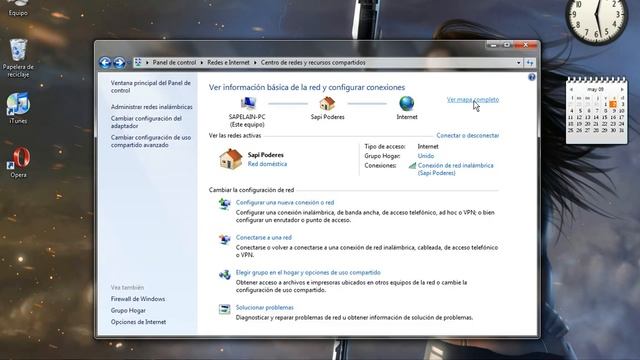Click the large house icon under active networks
This screenshot has width=640, height=360.
[x=231, y=159]
